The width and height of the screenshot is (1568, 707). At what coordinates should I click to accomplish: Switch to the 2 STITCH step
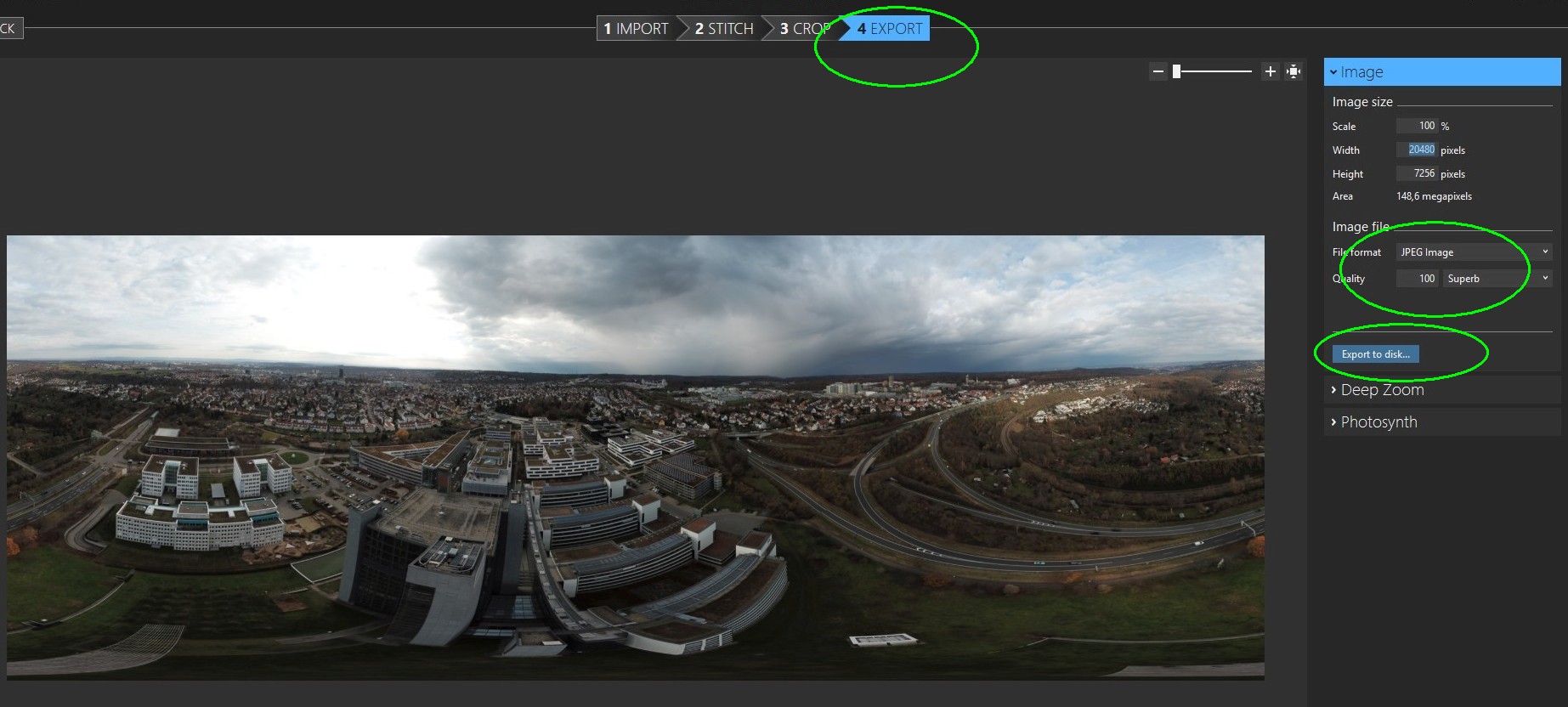(x=724, y=29)
